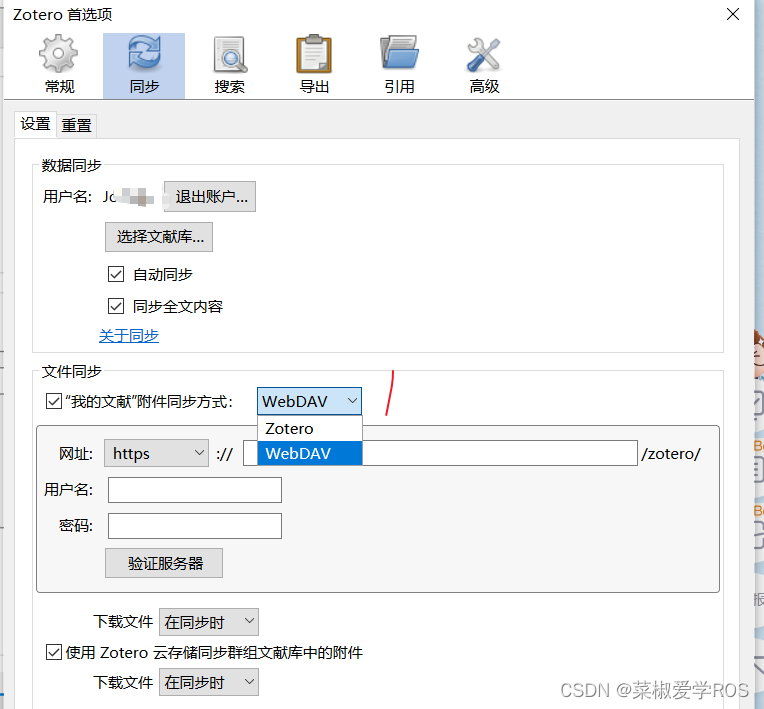
Task: Toggle 使用 Zotero 云存储同步群组文献库中的附件 checkbox
Action: [54, 652]
